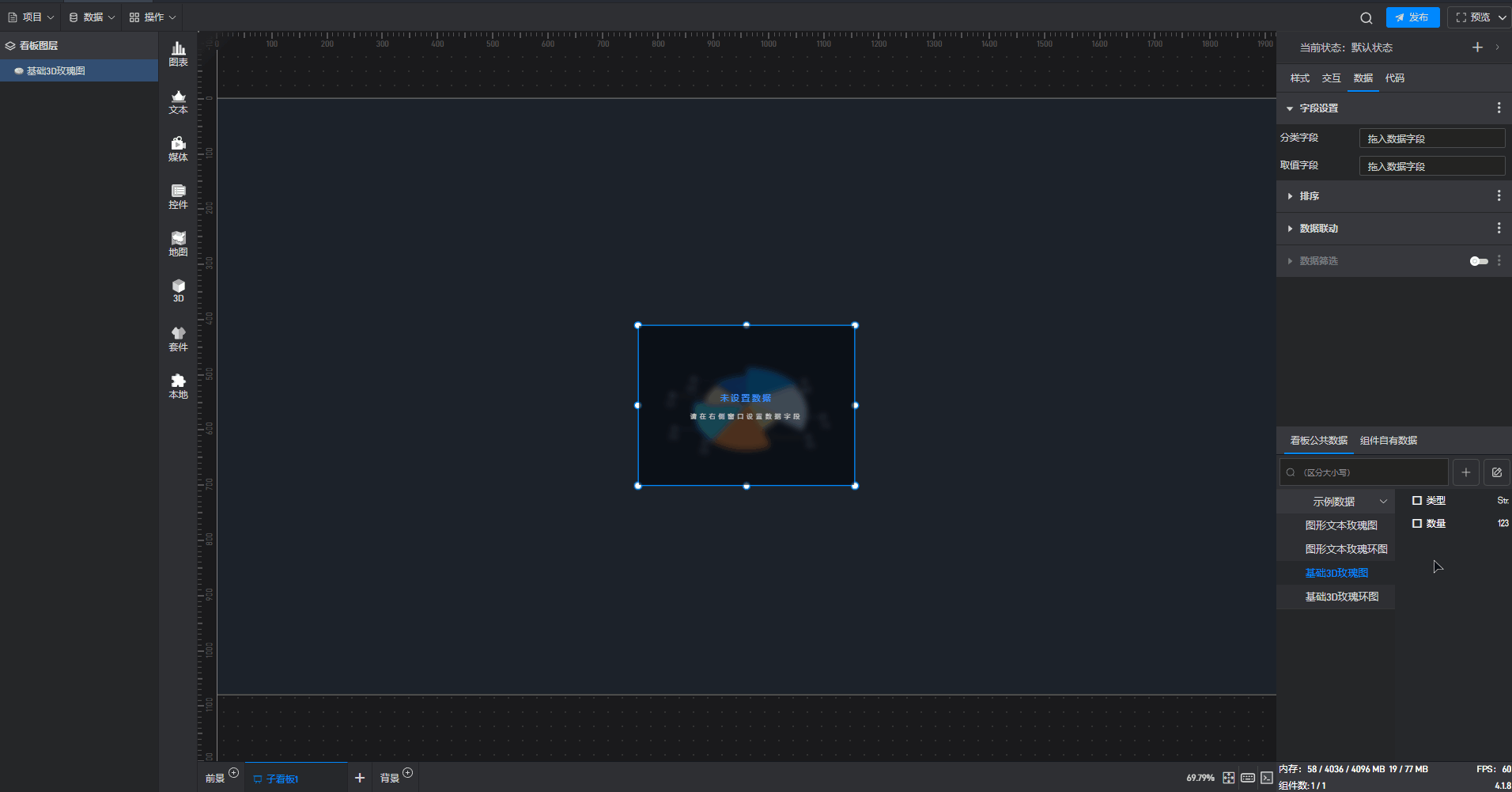Toggle the 数据筛选 switch

pos(1478,261)
